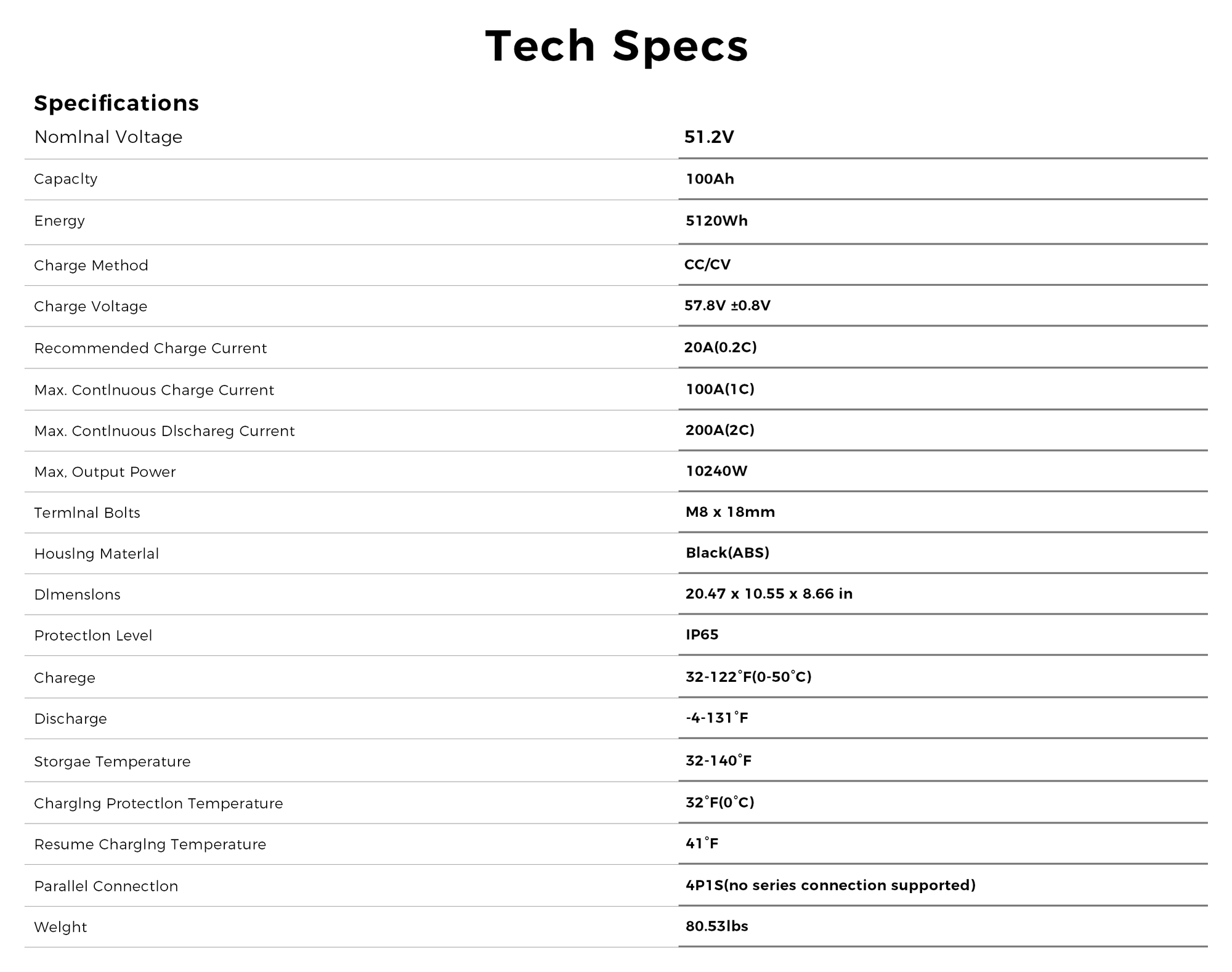Click the CC/CV charge method value
The width and height of the screenshot is (1232, 972).
click(x=707, y=264)
